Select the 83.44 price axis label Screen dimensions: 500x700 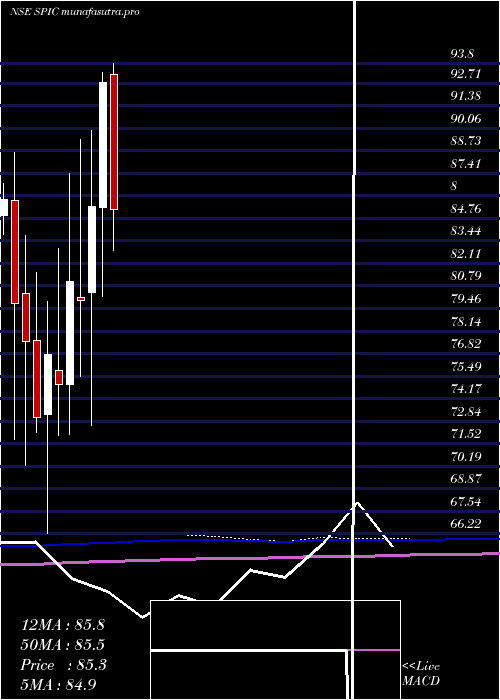pyautogui.click(x=466, y=231)
